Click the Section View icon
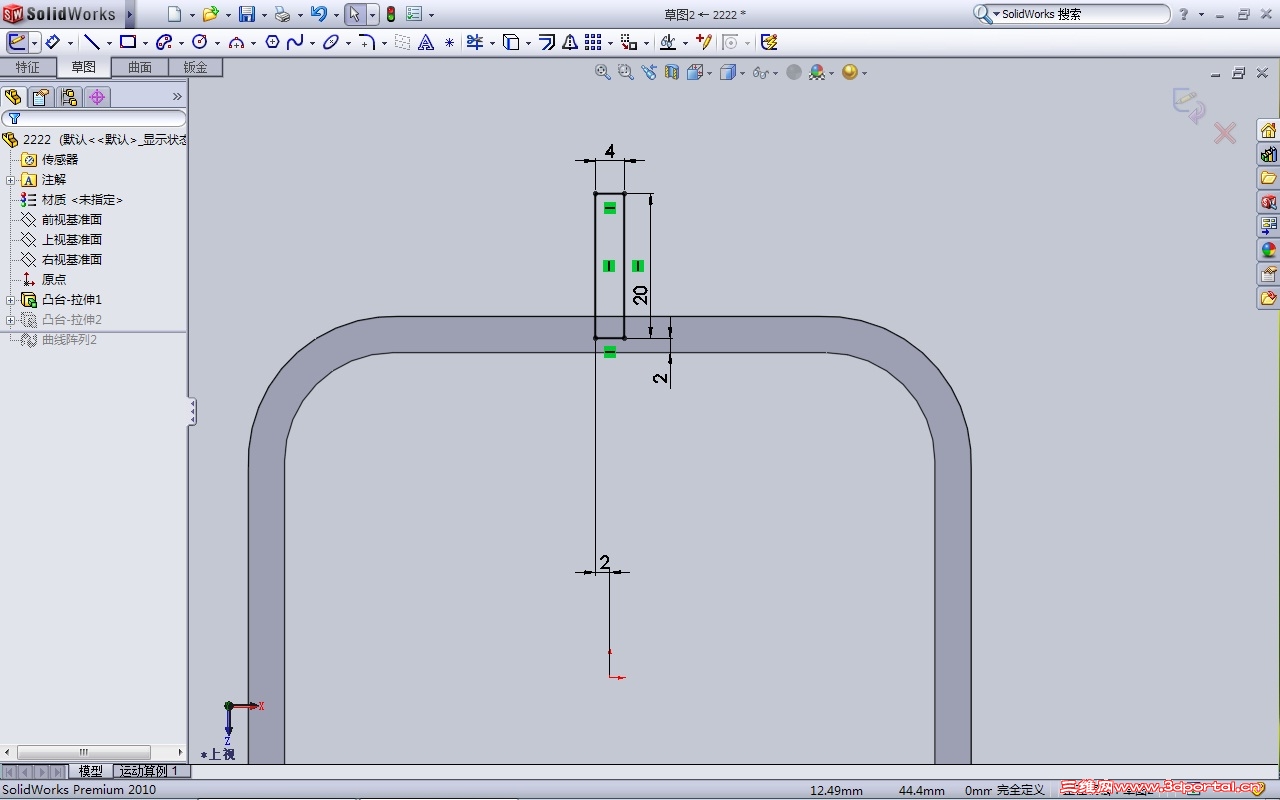 (x=672, y=72)
